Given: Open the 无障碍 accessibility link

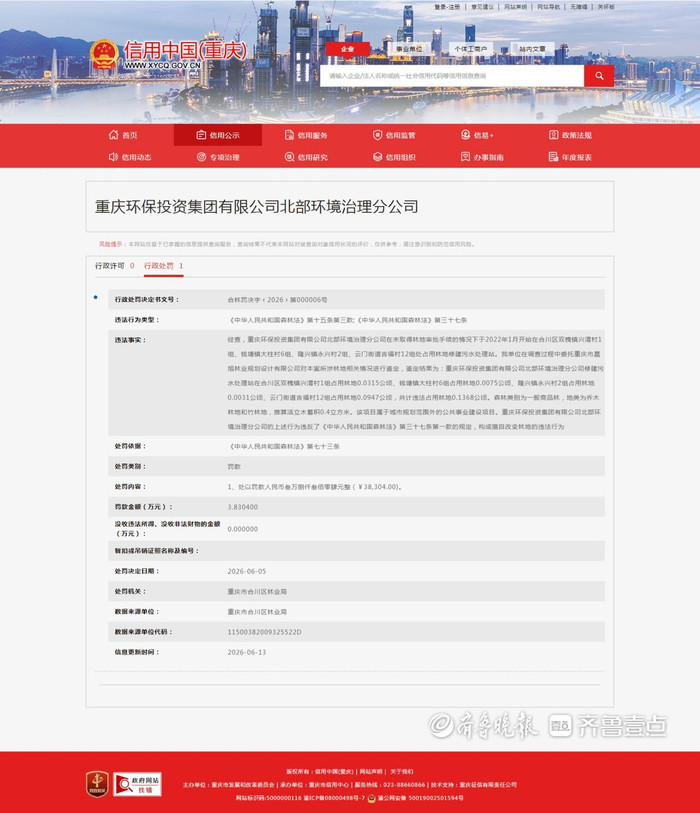Looking at the screenshot, I should (579, 7).
